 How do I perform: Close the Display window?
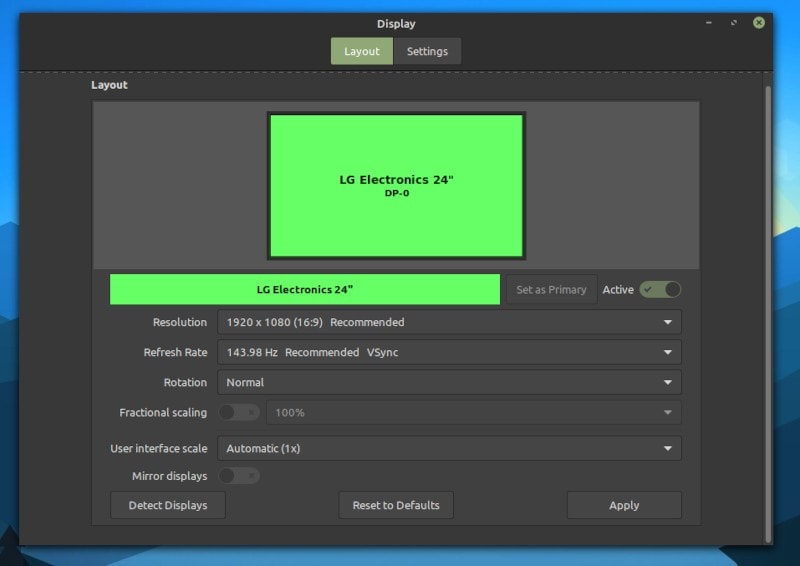(759, 22)
